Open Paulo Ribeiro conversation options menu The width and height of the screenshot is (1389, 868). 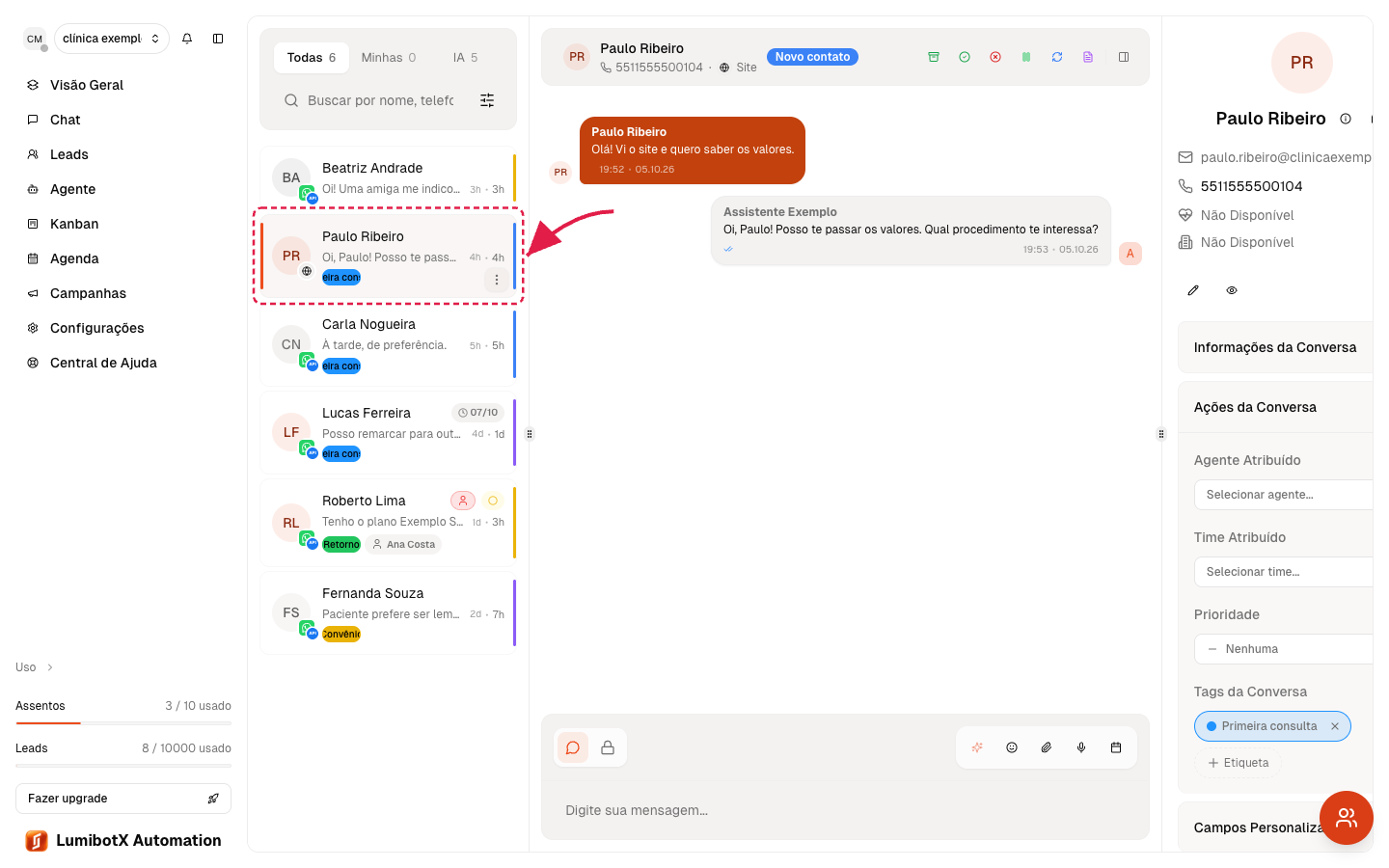(497, 280)
